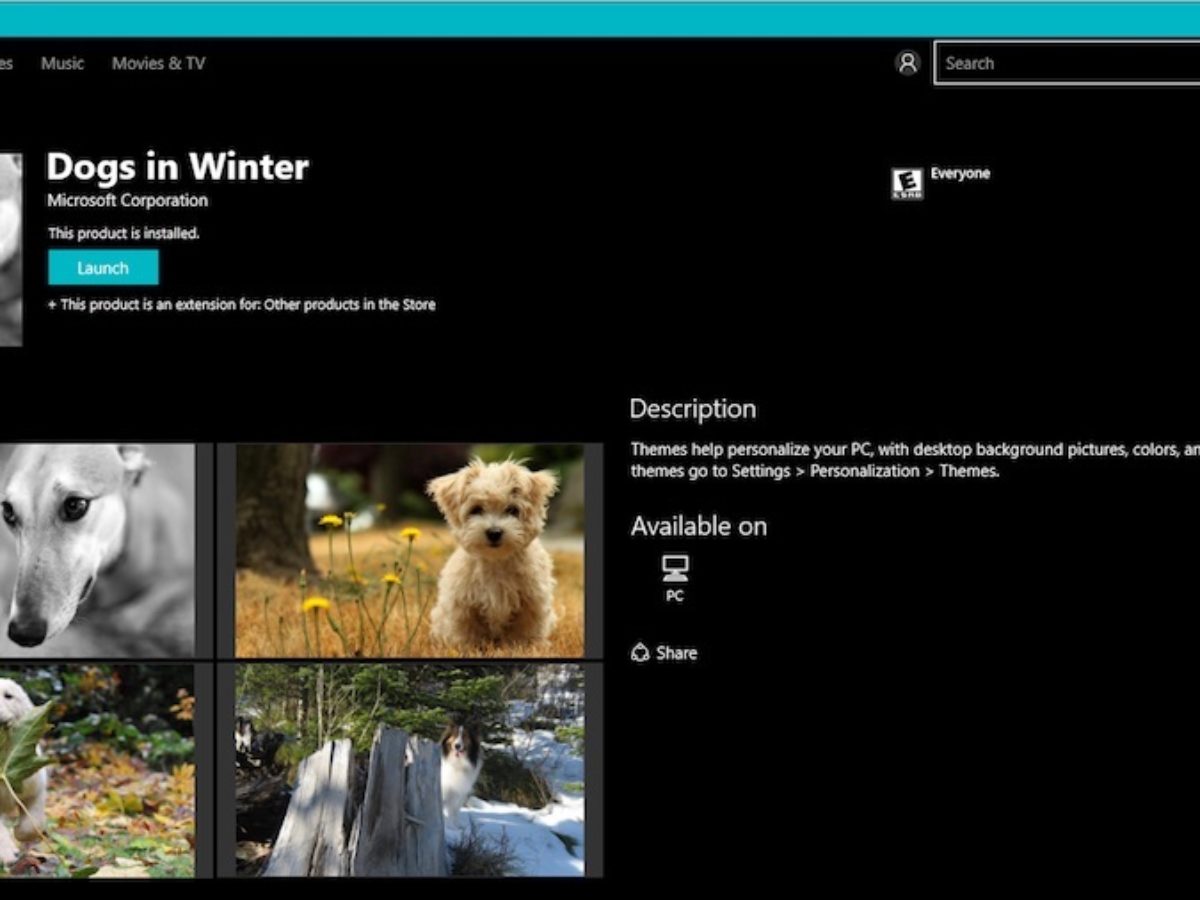
Task: Launch the Dogs in Winter theme
Action: point(103,268)
